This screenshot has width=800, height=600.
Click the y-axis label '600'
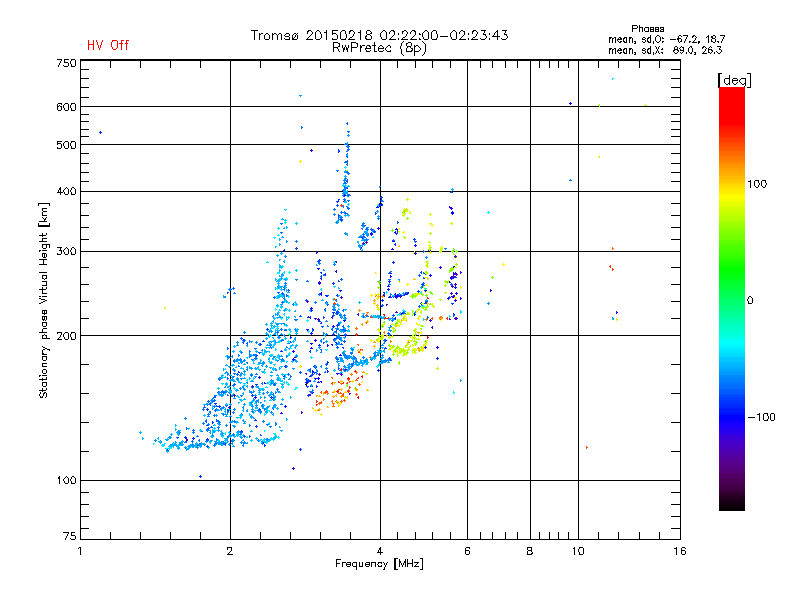pyautogui.click(x=66, y=107)
